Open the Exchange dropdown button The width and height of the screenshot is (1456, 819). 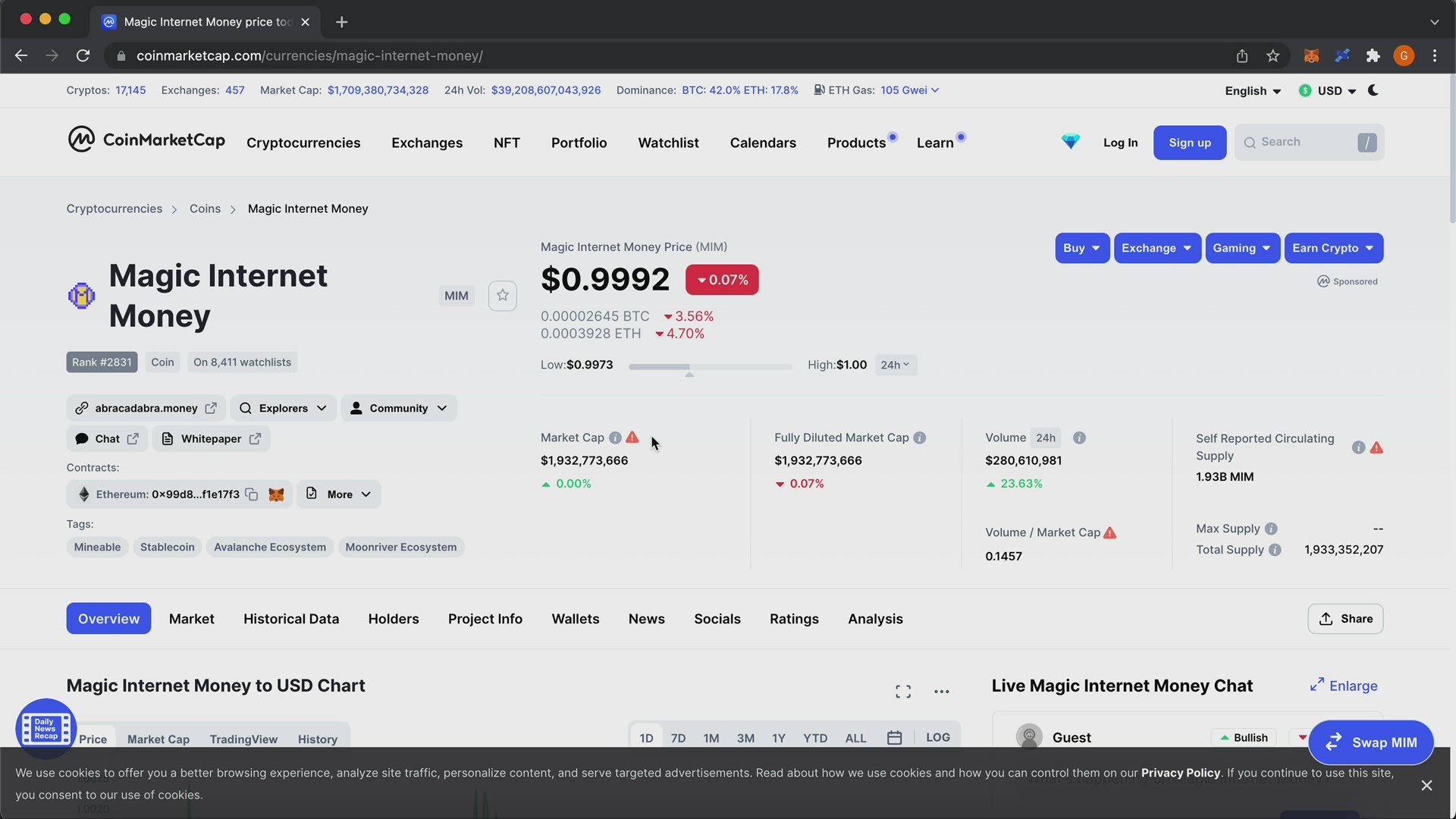(1157, 248)
